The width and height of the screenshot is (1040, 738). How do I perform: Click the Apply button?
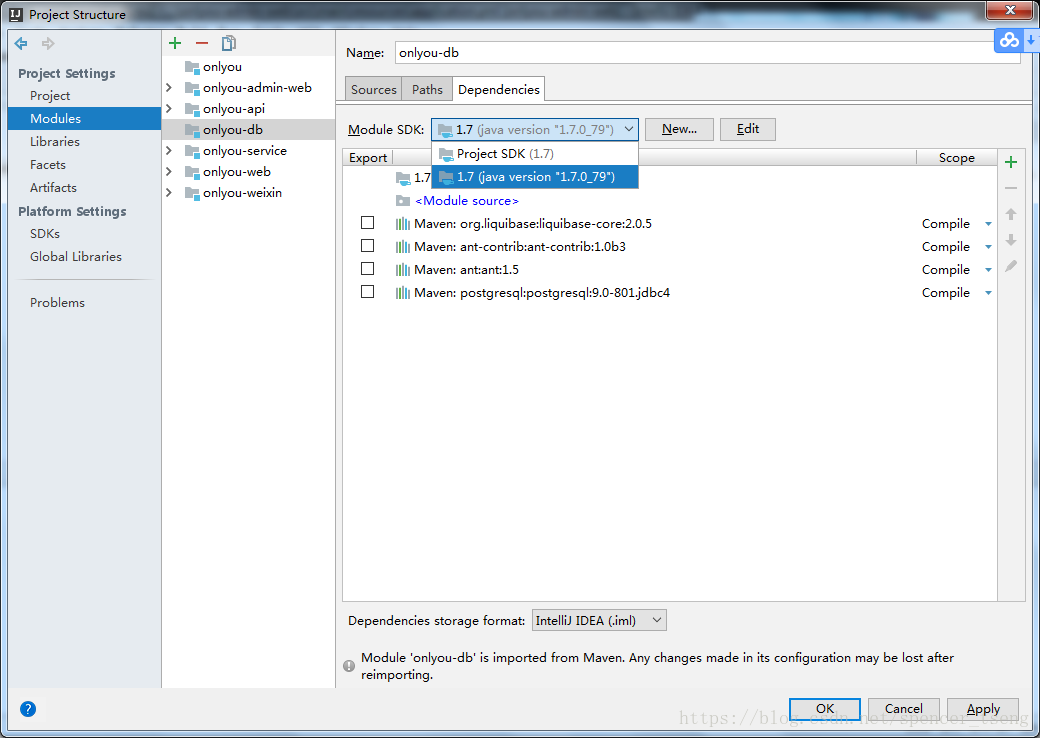coord(983,709)
